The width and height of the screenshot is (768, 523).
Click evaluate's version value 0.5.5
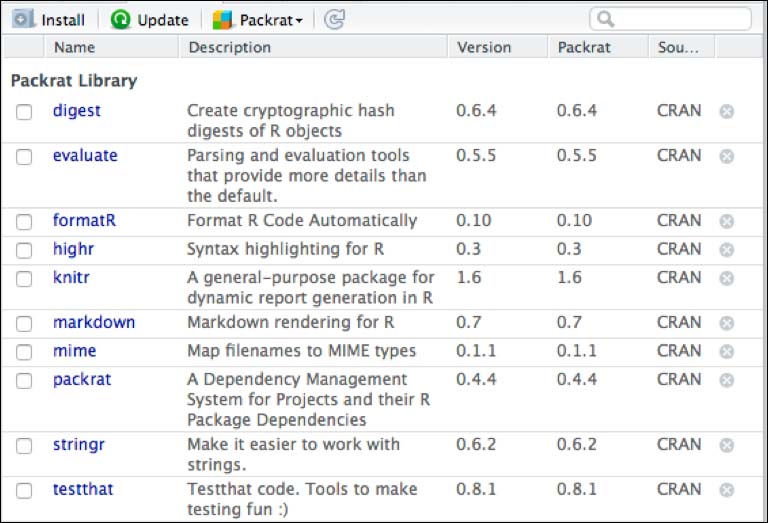[x=476, y=156]
